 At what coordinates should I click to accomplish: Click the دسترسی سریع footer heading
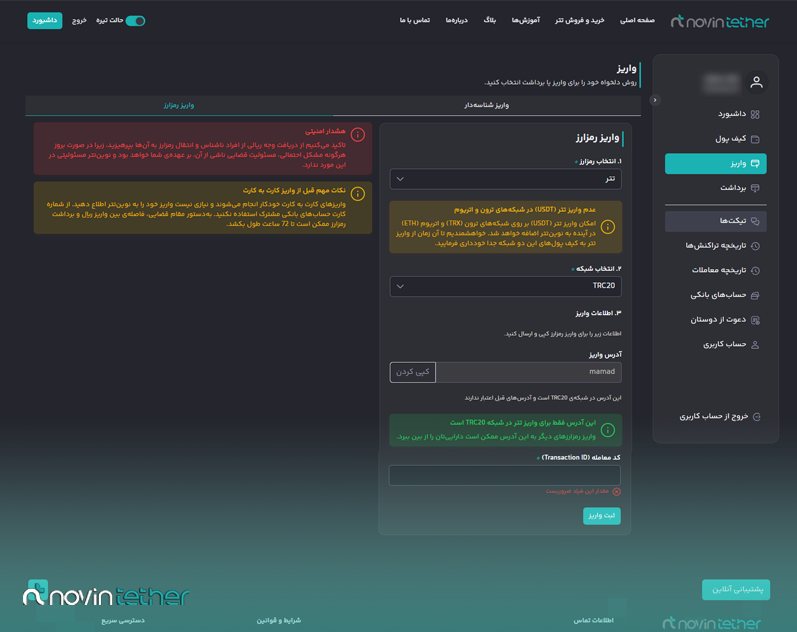click(x=123, y=620)
